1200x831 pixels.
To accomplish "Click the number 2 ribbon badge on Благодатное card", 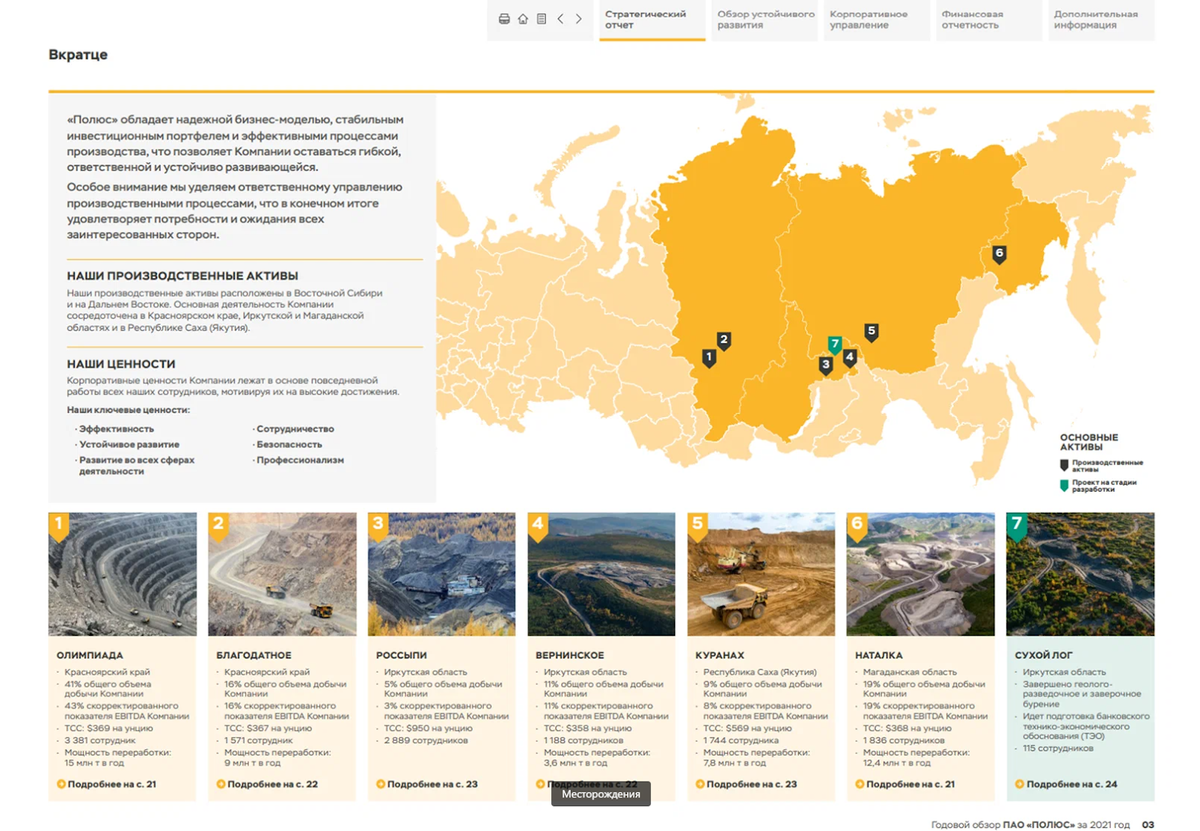I will coord(218,526).
